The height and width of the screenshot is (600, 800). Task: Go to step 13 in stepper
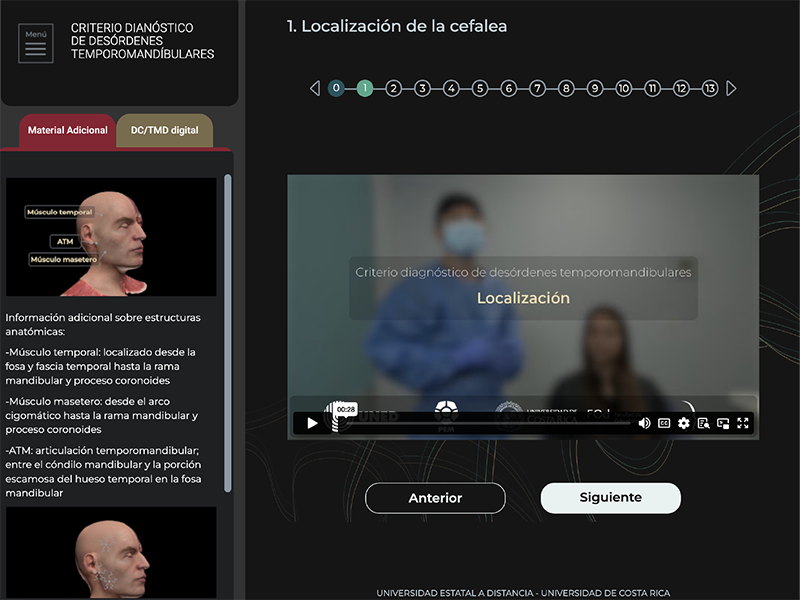(x=710, y=88)
